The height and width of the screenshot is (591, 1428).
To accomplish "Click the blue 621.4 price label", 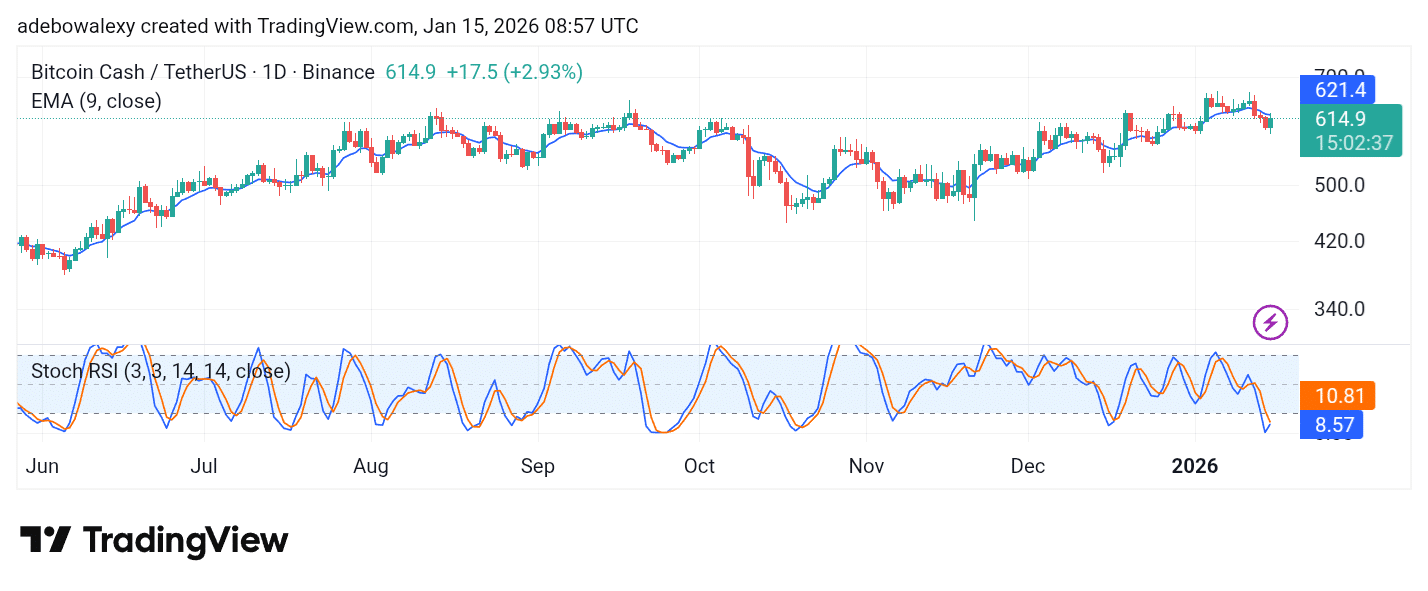I will (x=1340, y=89).
